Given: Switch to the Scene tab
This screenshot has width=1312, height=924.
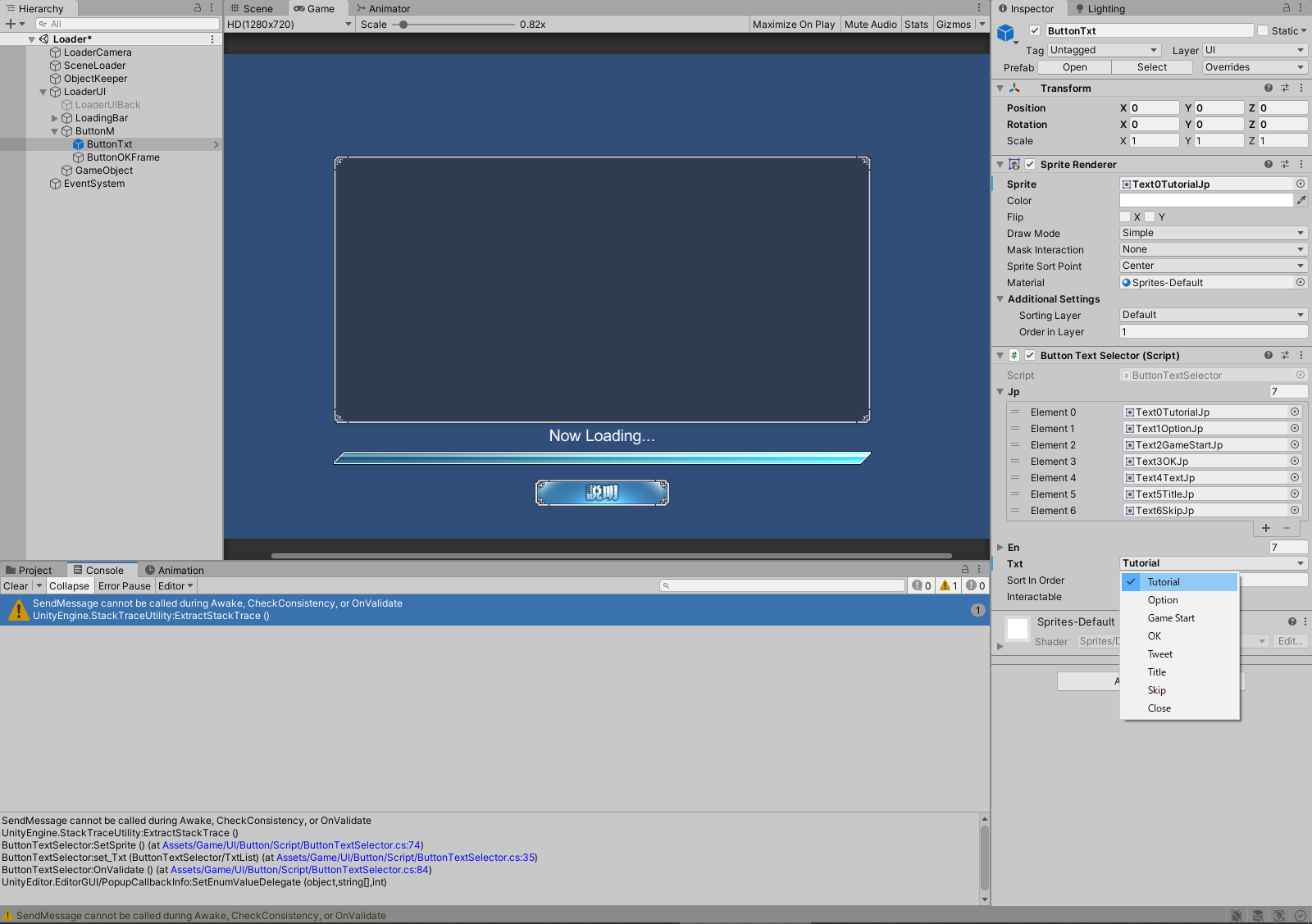Looking at the screenshot, I should tap(252, 8).
